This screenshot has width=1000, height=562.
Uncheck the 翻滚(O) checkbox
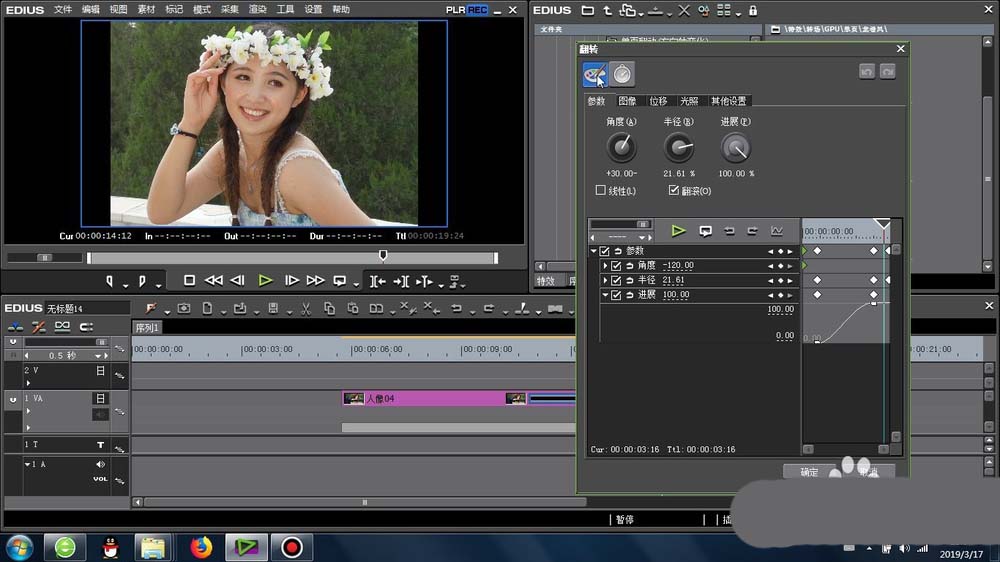[x=674, y=190]
